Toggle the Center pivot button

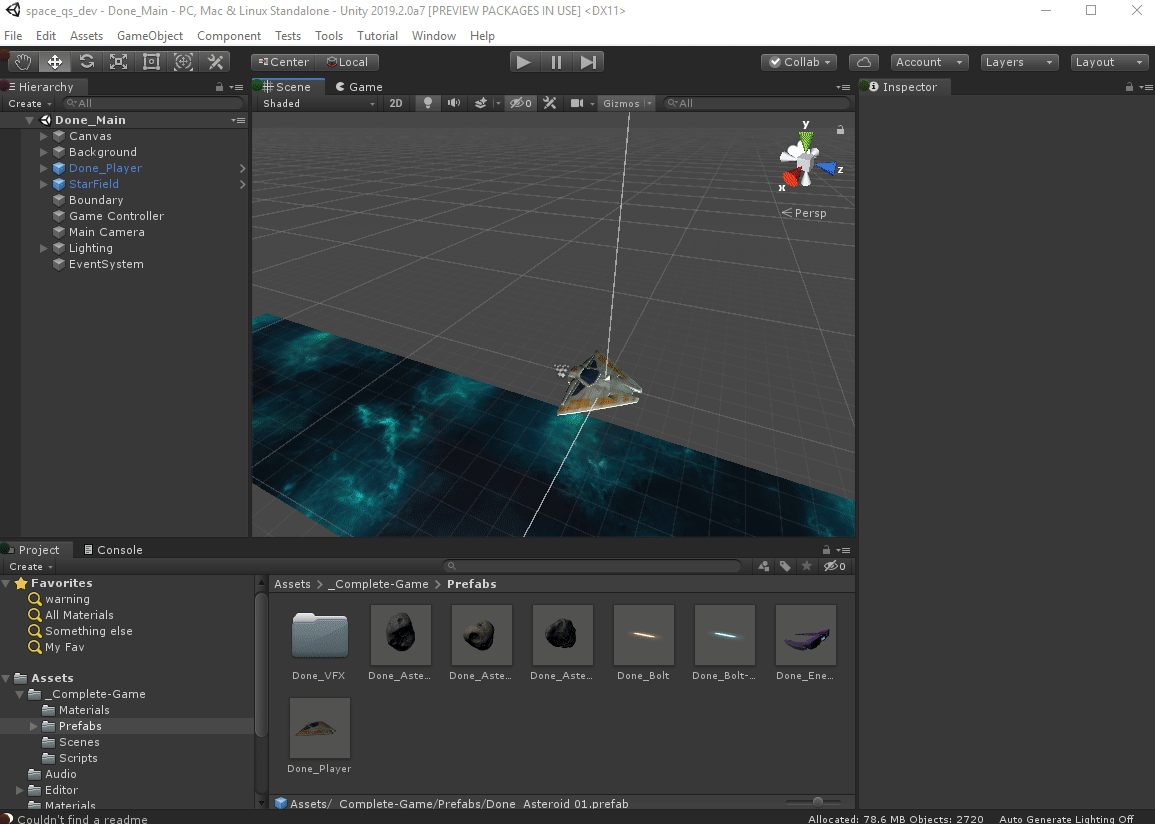coord(284,62)
